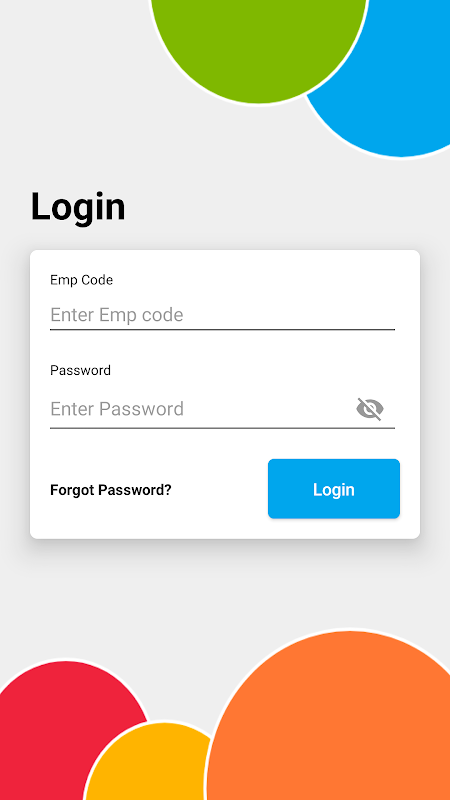Select the Enter Emp code placeholder text
The image size is (450, 800).
[117, 315]
